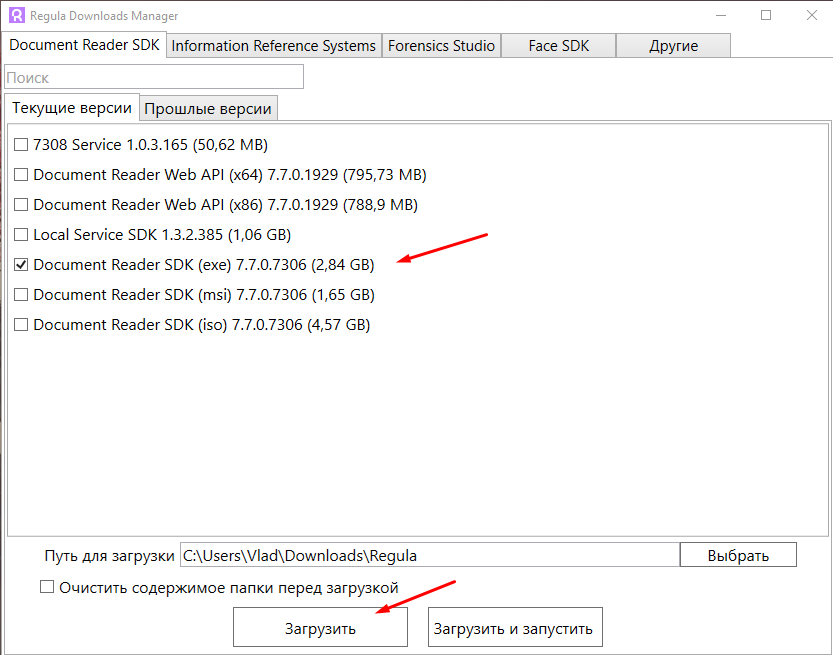
Task: Click the download path input field
Action: click(430, 555)
